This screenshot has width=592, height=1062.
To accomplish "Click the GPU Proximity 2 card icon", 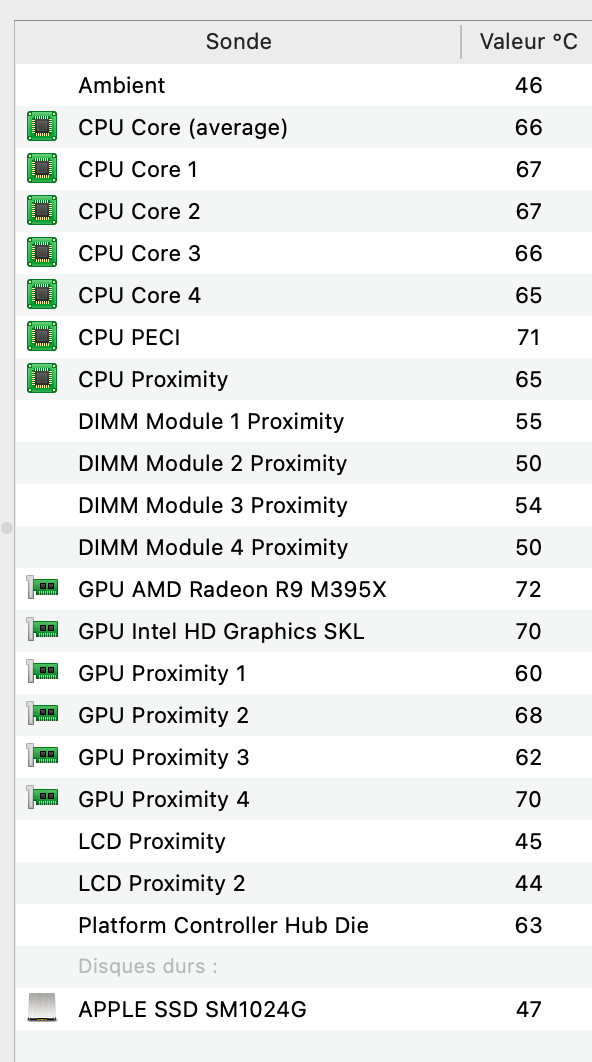I will coord(42,714).
